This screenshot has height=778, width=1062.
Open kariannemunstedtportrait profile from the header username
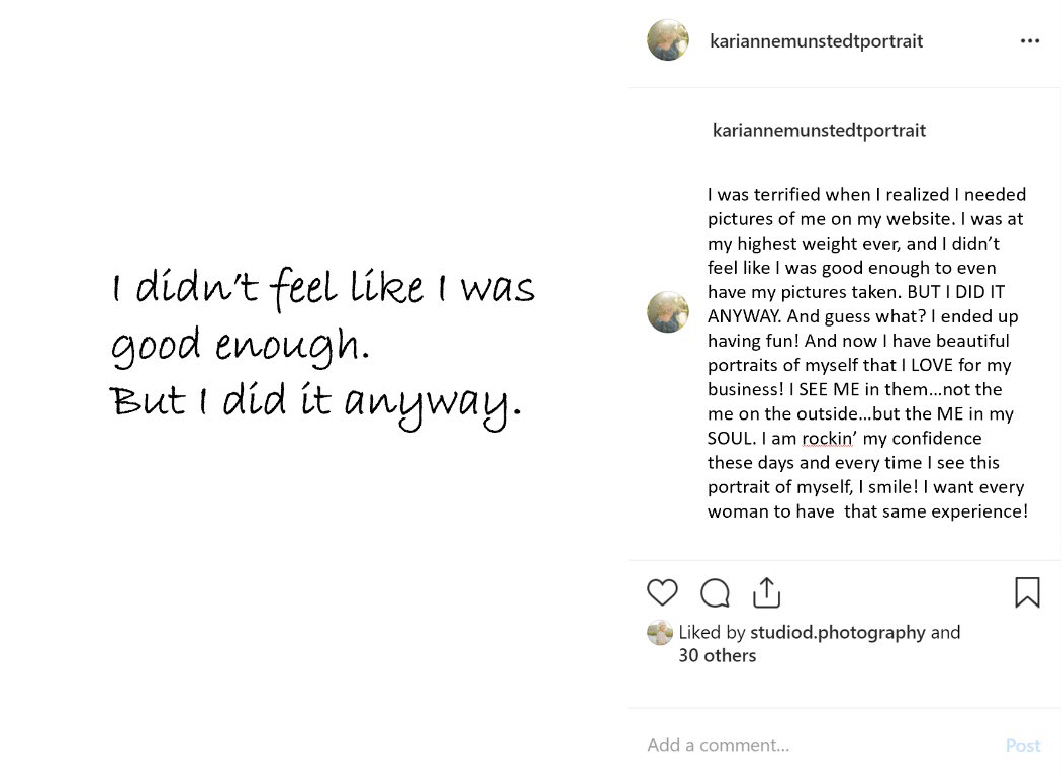(x=816, y=41)
